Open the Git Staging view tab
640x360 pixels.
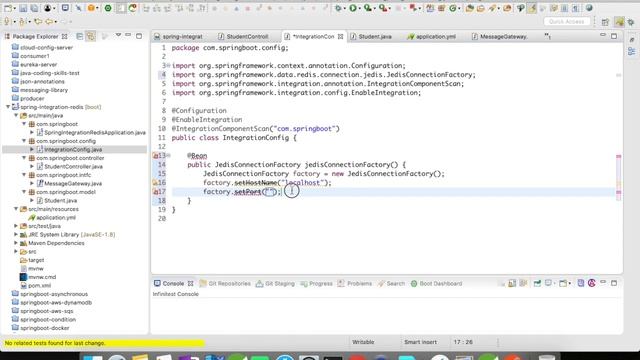pyautogui.click(x=275, y=283)
